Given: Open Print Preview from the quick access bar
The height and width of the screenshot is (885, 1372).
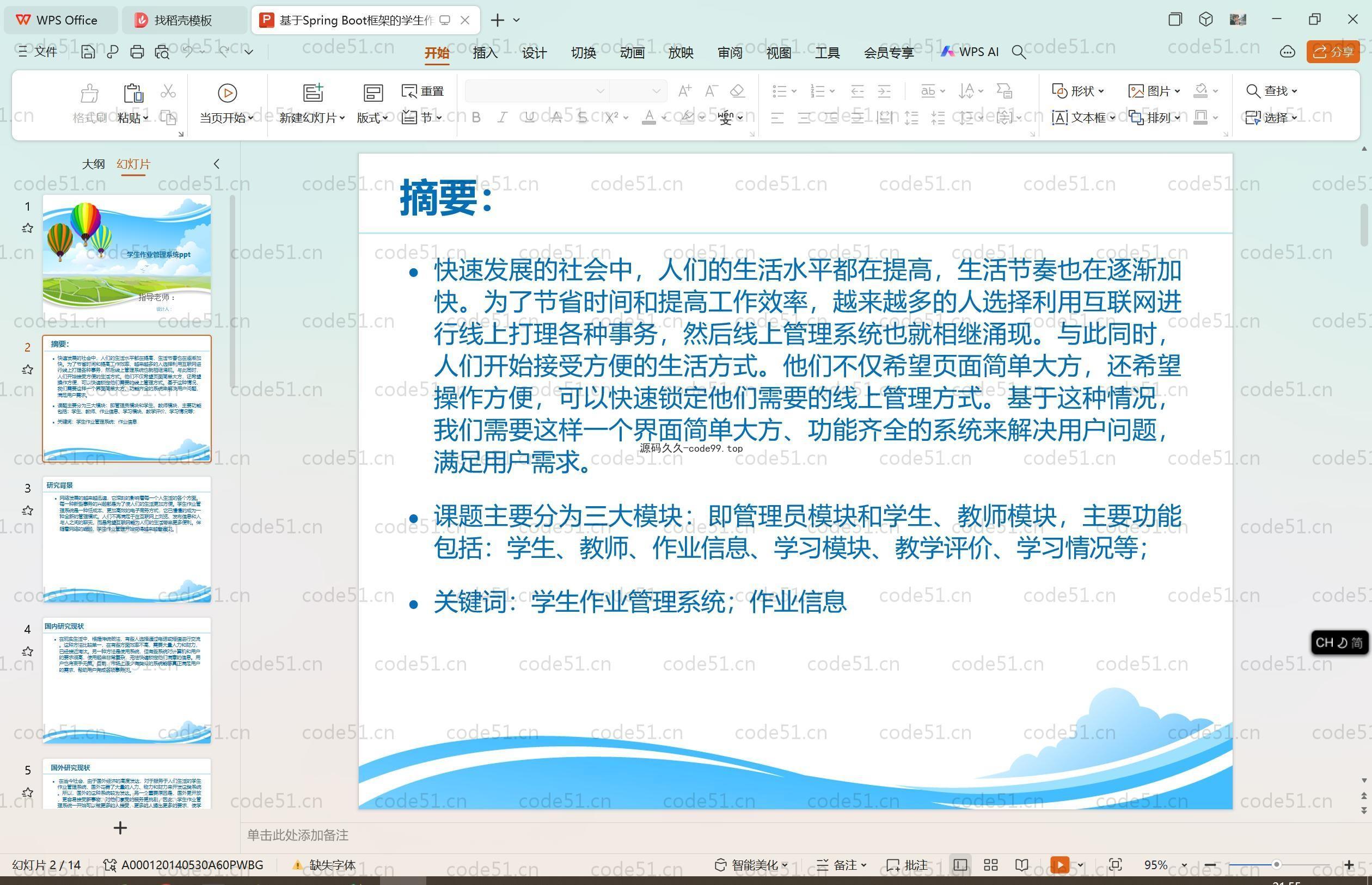Looking at the screenshot, I should point(162,52).
